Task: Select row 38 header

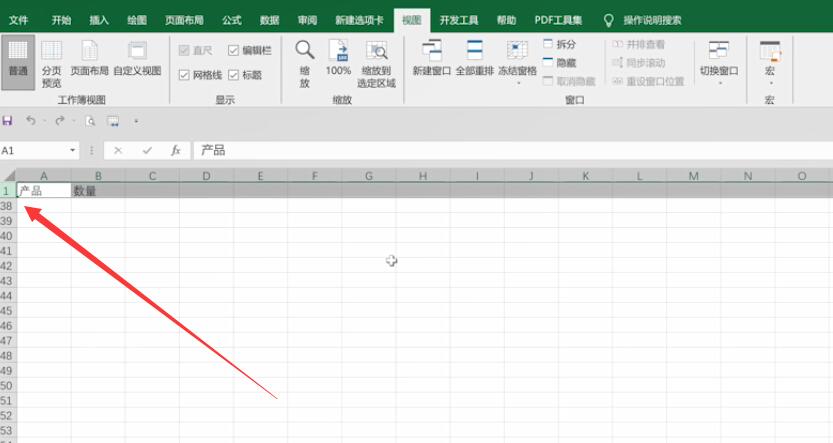Action: [x=7, y=206]
